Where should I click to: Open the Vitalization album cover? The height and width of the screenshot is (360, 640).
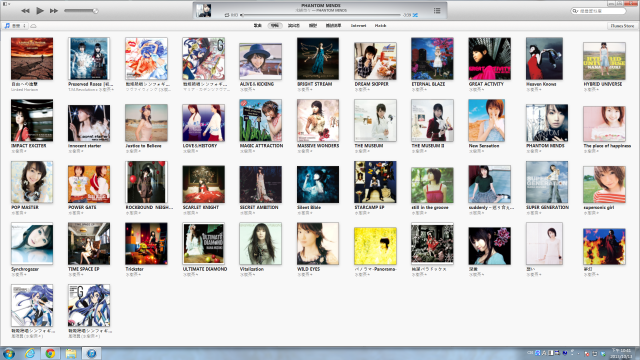pyautogui.click(x=260, y=243)
